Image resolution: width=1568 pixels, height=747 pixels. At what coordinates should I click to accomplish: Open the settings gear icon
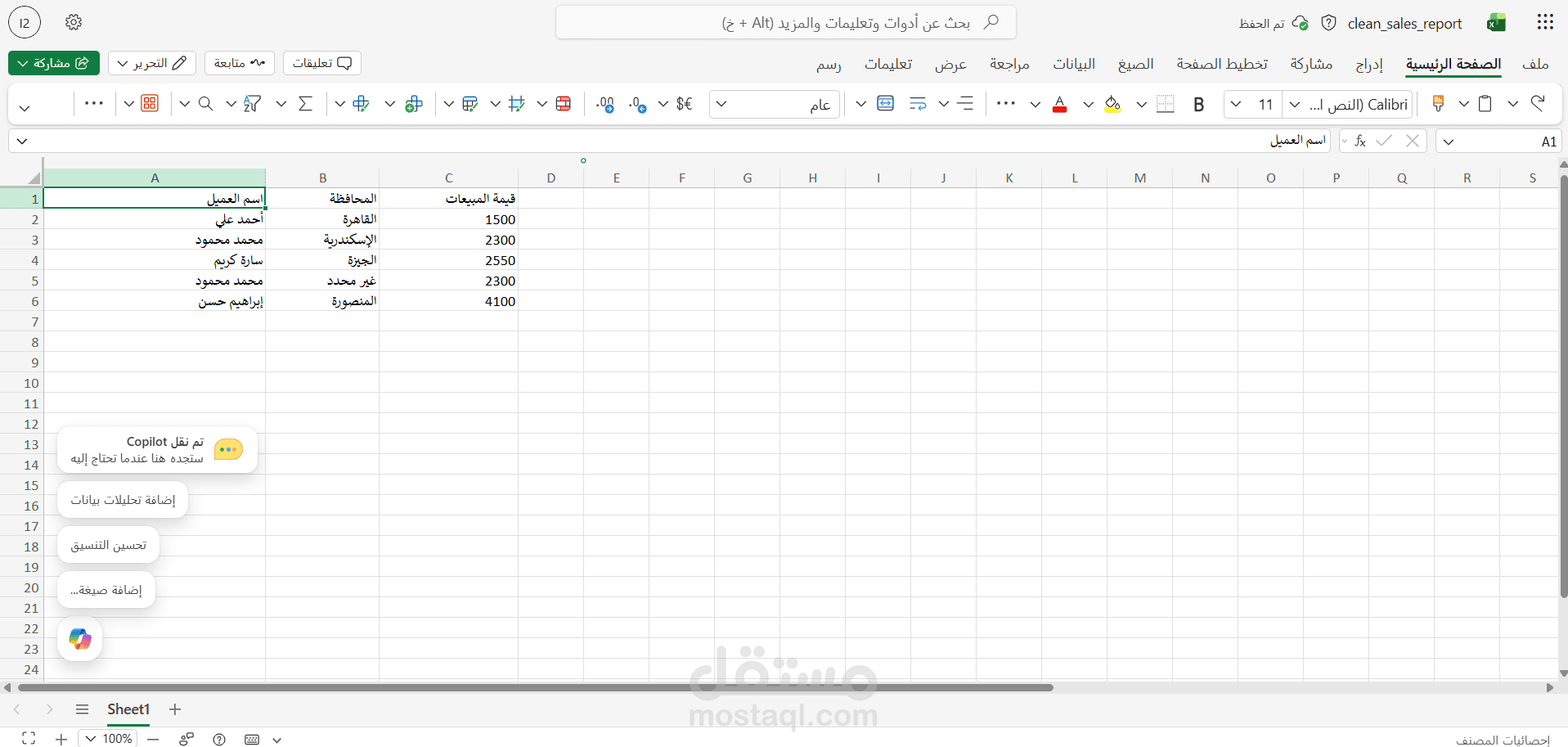click(74, 23)
